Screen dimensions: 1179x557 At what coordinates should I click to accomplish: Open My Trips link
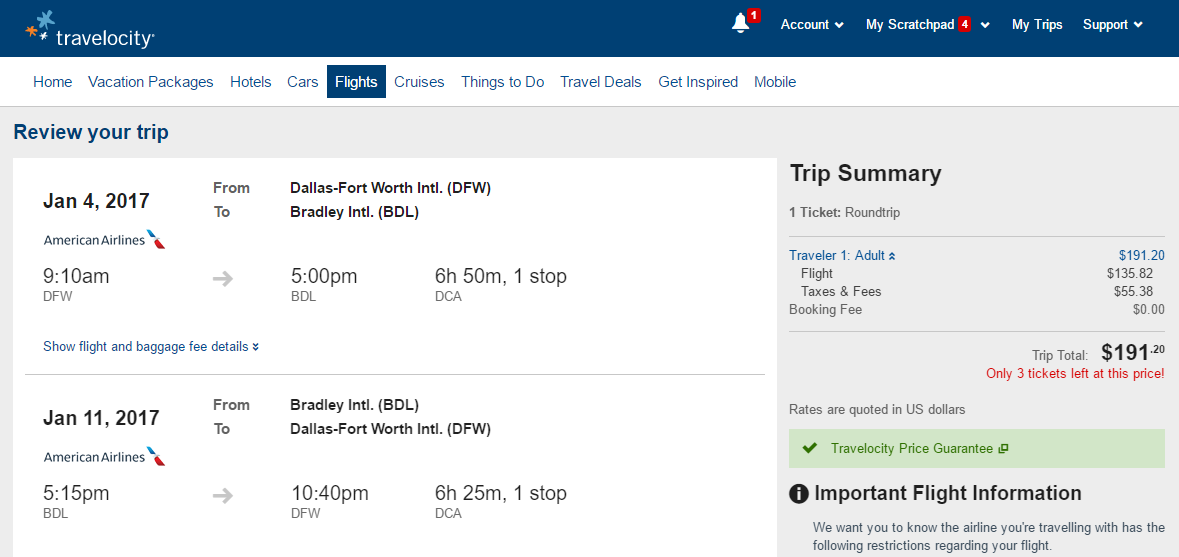click(x=1037, y=25)
